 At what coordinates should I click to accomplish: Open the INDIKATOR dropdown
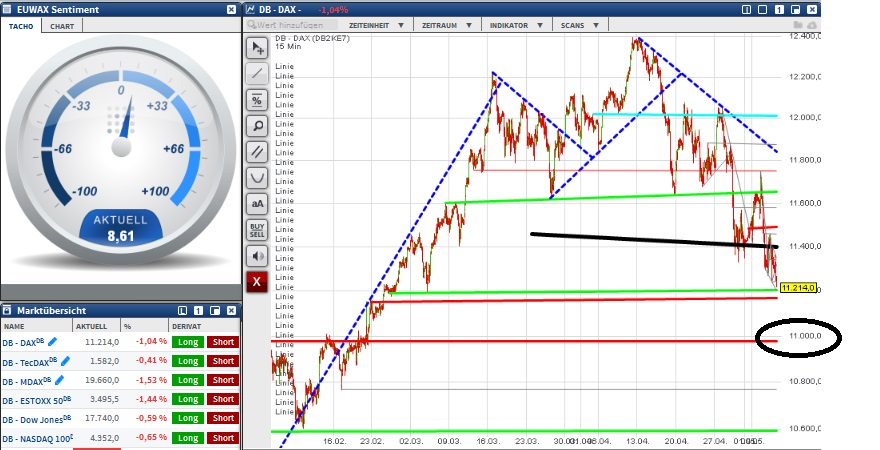tap(516, 25)
